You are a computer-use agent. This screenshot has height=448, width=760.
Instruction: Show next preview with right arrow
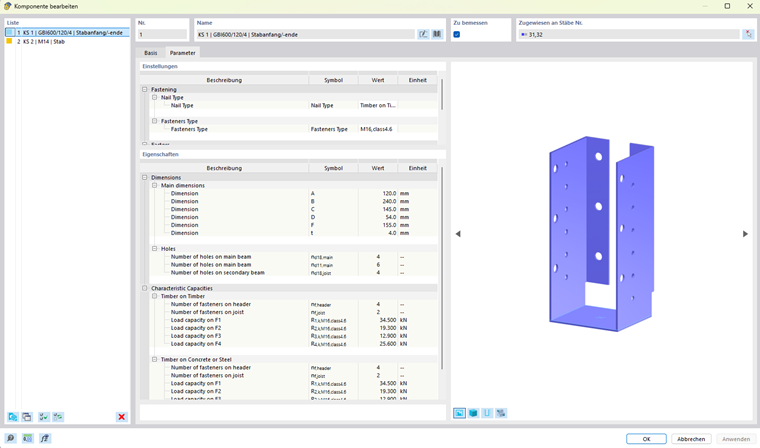(745, 234)
